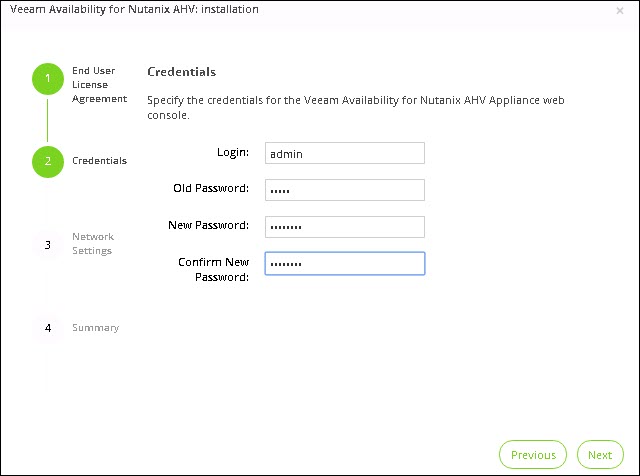Proceed with the Next button
This screenshot has height=476, width=640.
coord(599,455)
